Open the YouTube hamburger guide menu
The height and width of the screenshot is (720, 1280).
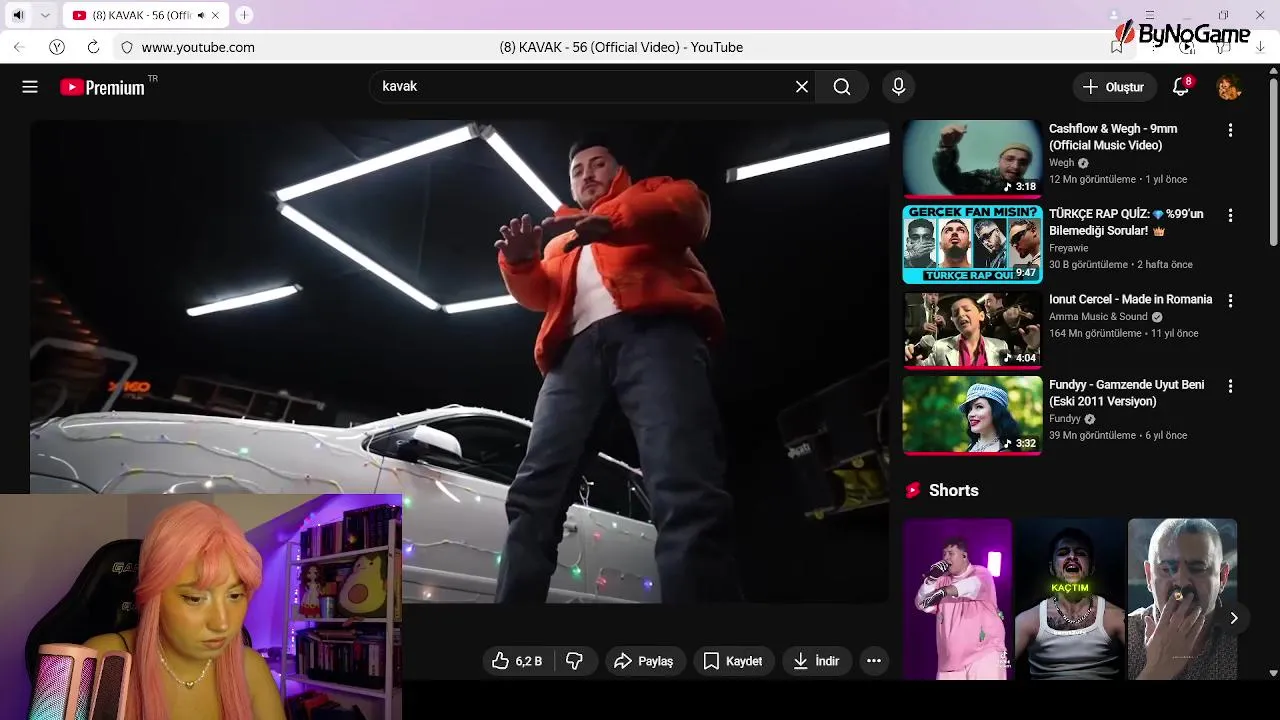(30, 87)
